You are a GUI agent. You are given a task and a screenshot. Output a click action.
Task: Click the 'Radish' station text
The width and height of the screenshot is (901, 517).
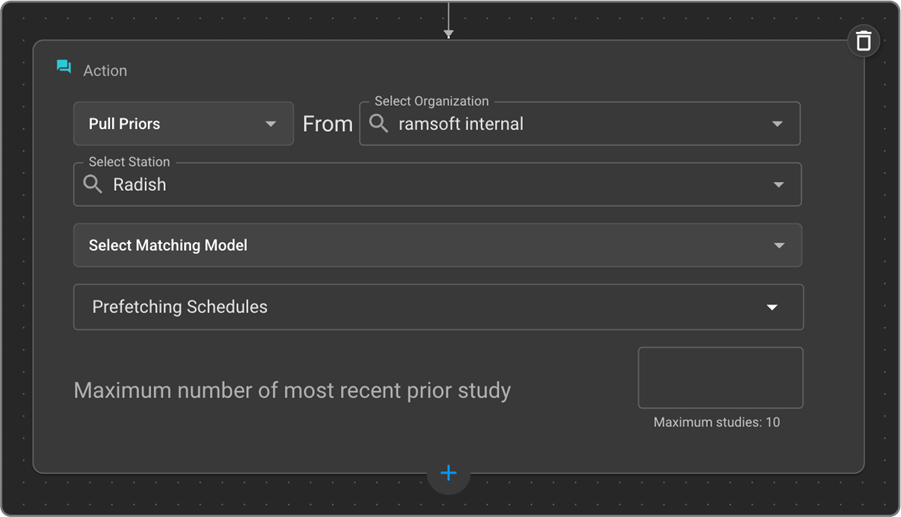(140, 185)
